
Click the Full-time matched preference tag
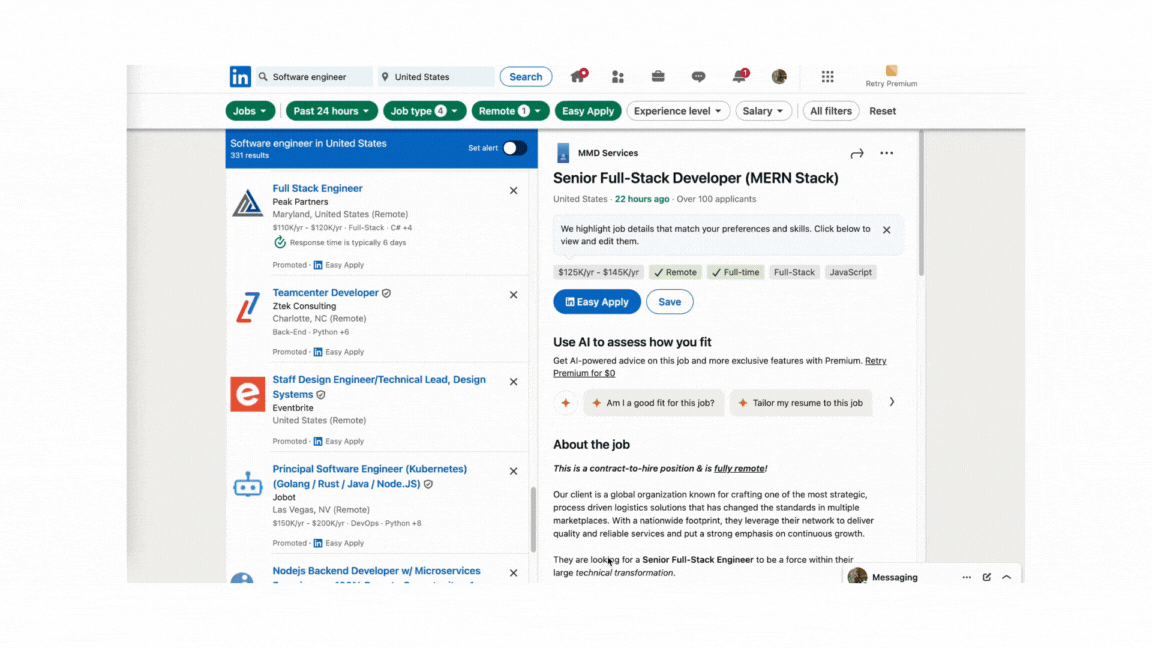(735, 273)
